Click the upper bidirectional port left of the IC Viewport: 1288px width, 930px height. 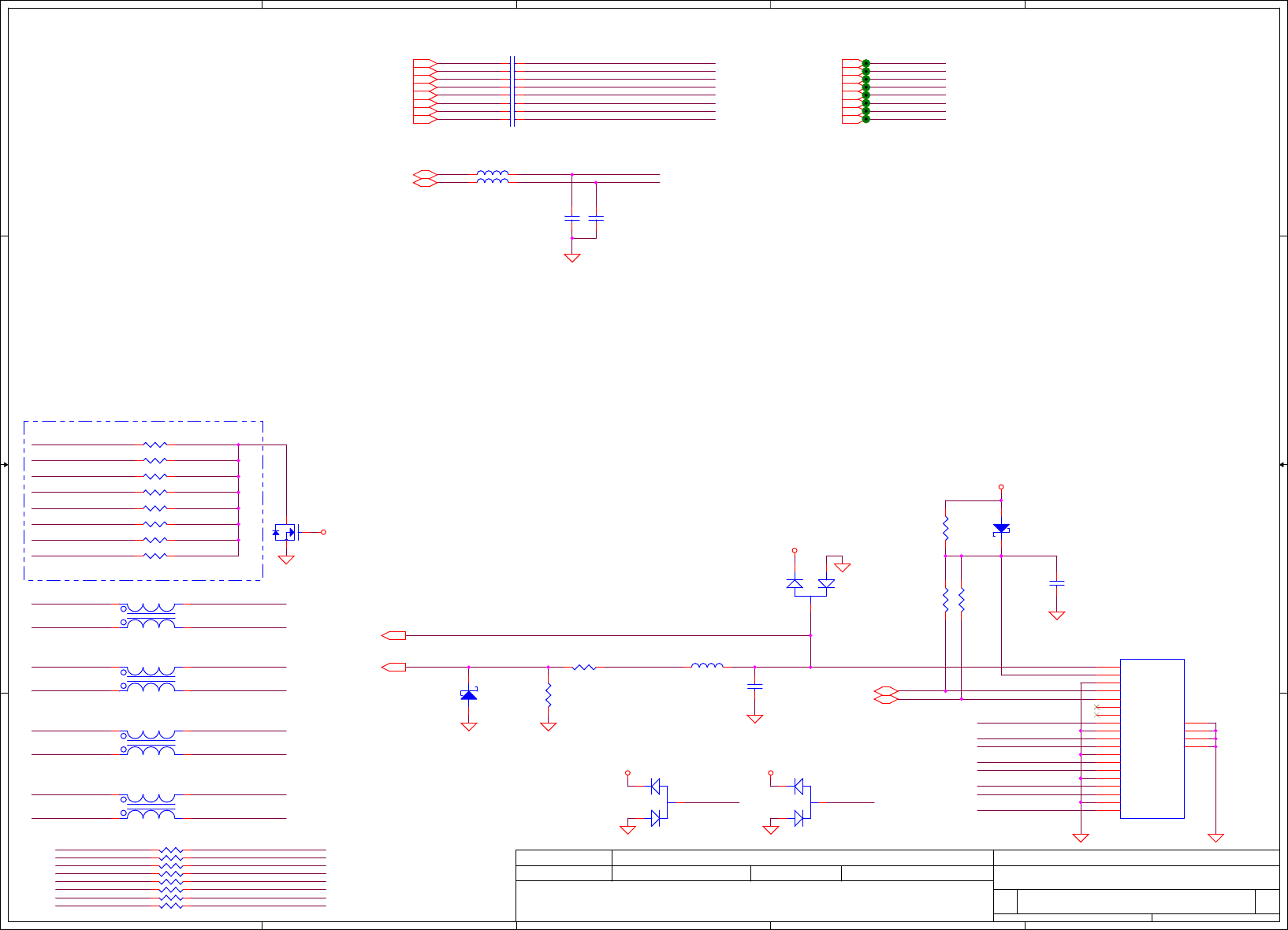886,691
